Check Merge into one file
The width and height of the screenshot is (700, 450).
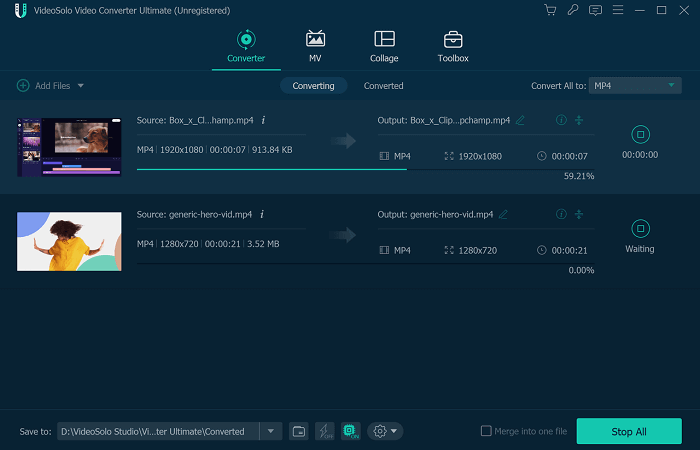(486, 431)
